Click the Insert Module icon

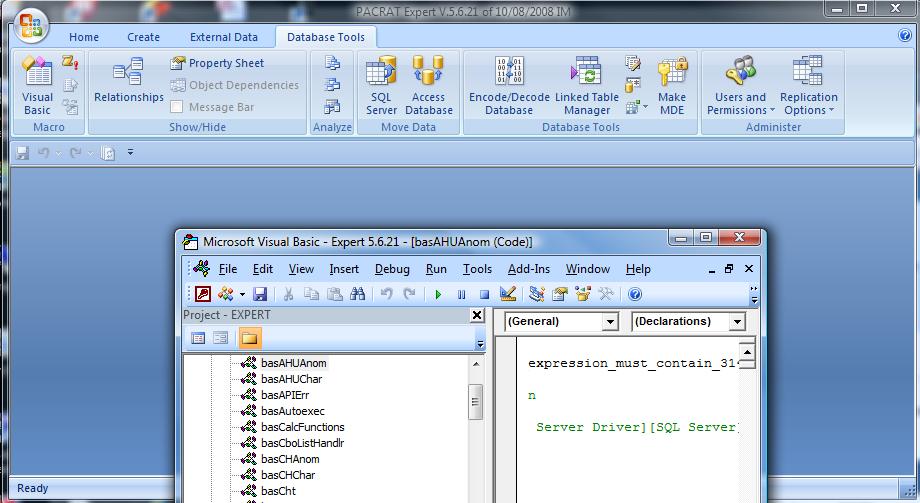click(x=226, y=294)
